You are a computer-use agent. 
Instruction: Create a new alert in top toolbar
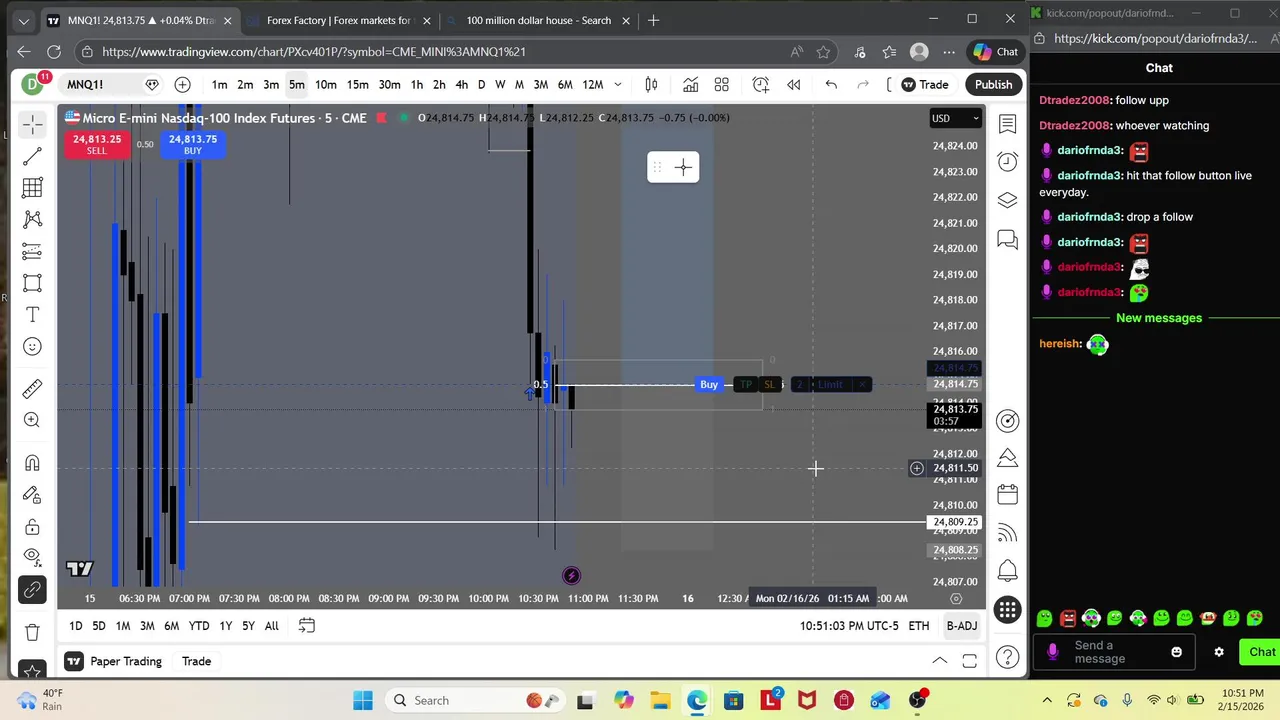[x=761, y=85]
